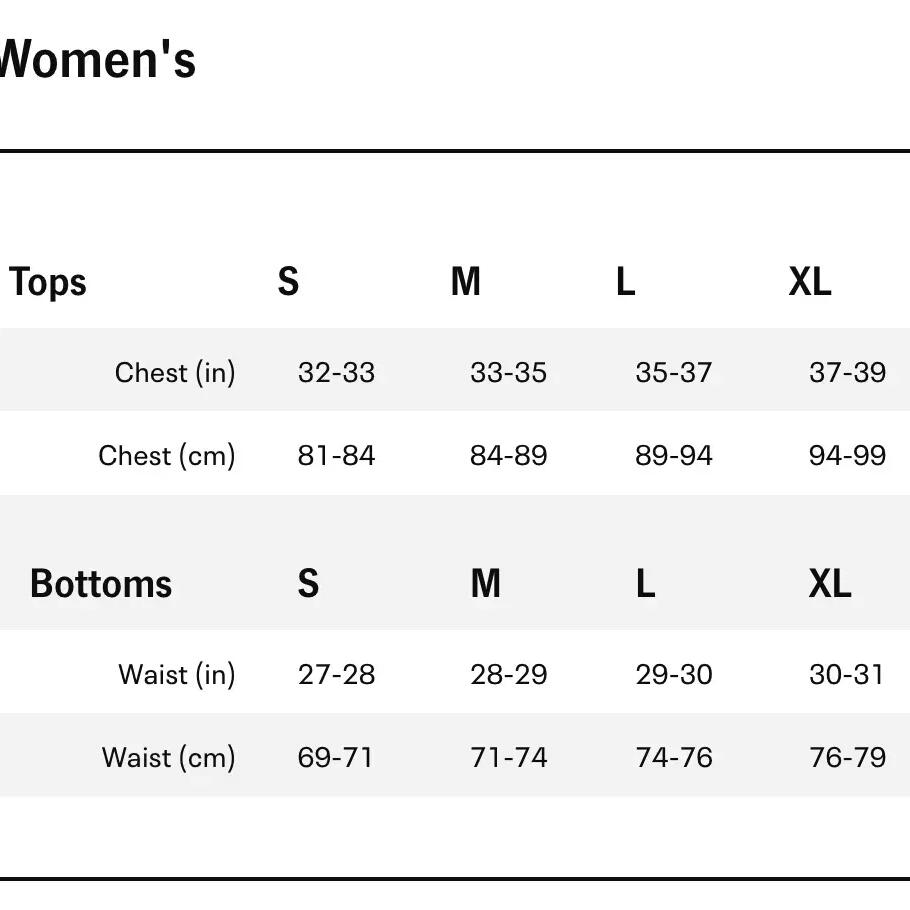Viewport: 910px width, 910px height.
Task: Click the S column header for Tops
Action: [x=288, y=283]
